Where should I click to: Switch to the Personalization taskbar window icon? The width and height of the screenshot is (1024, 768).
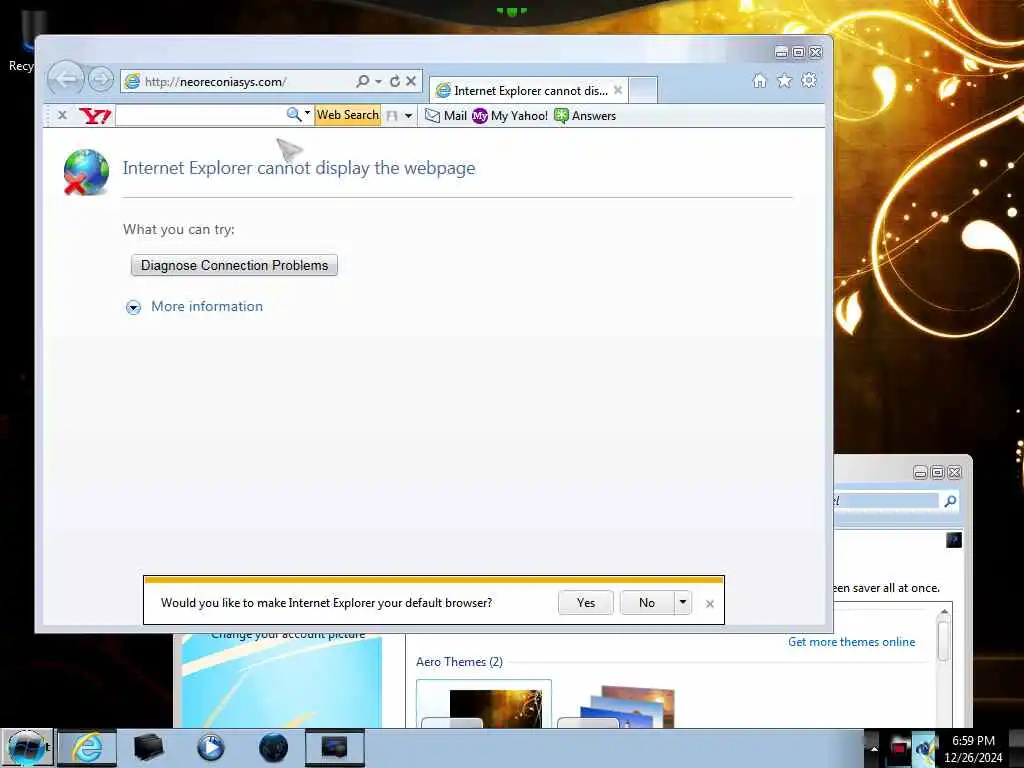[x=334, y=748]
